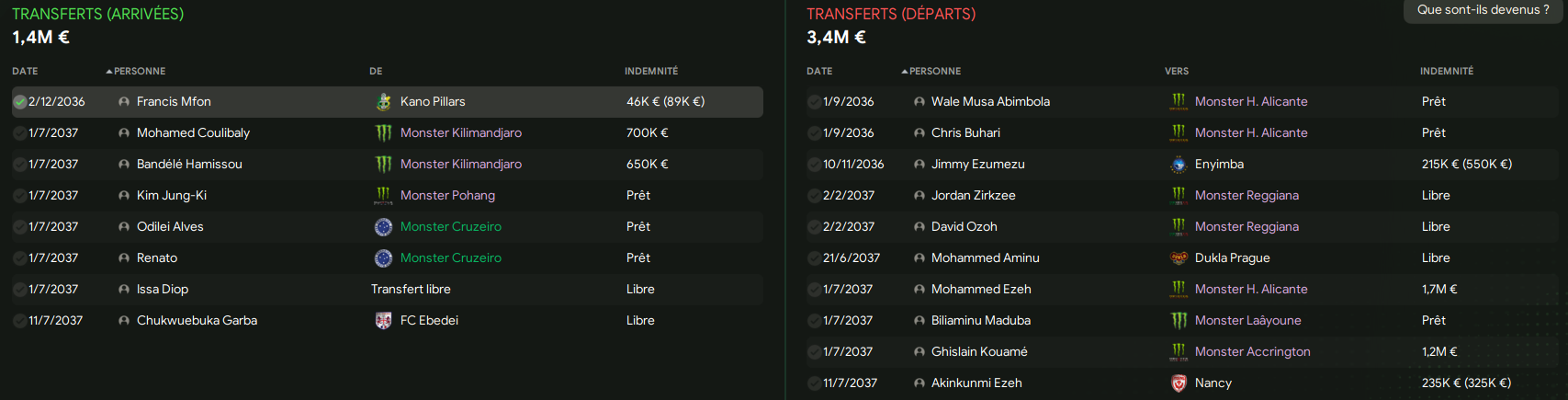The height and width of the screenshot is (400, 1568).
Task: Toggle the selection circle for Mohamed Coulibaly
Action: click(19, 133)
